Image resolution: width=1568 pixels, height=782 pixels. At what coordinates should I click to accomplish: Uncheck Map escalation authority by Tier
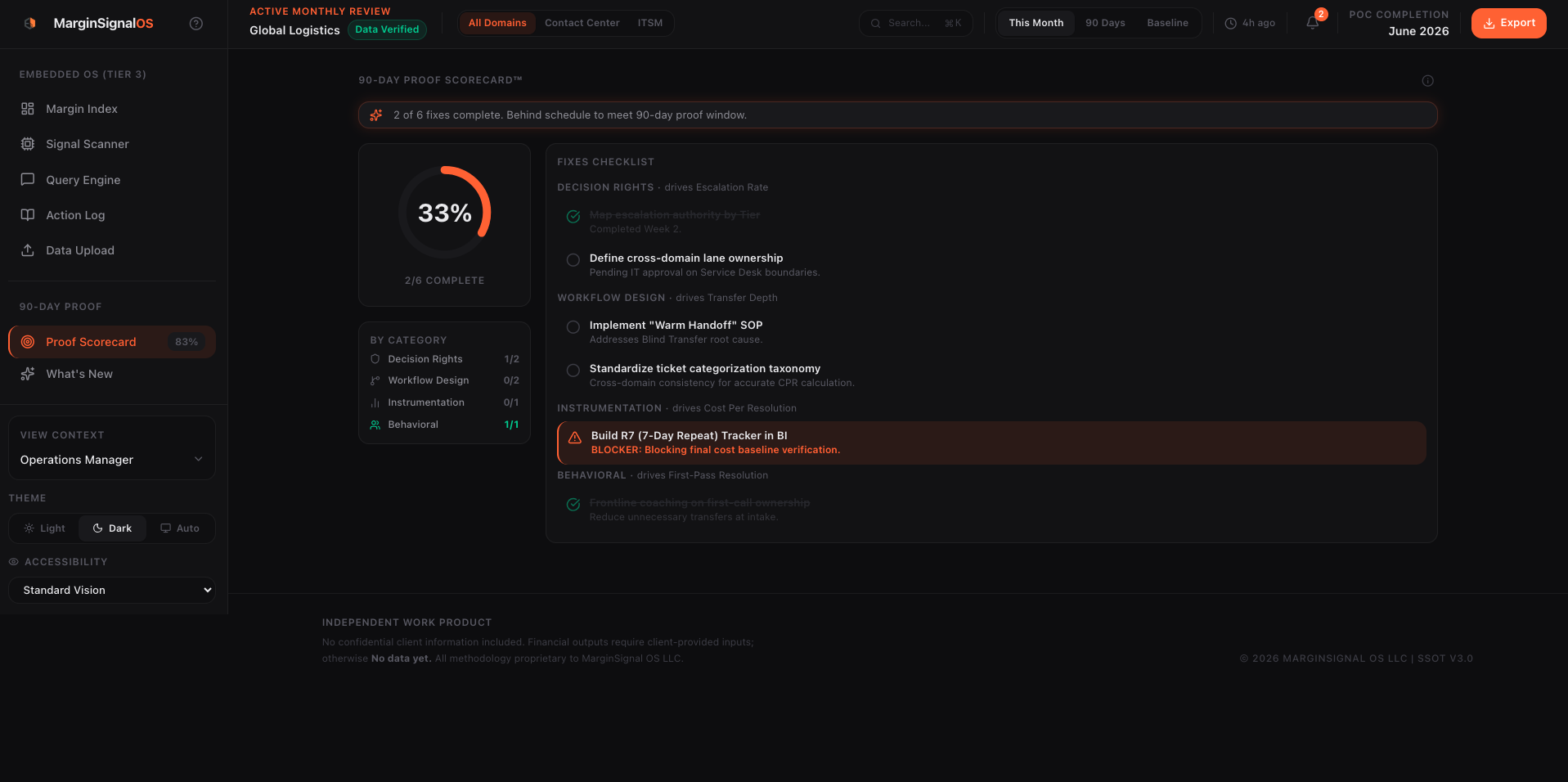click(x=573, y=217)
